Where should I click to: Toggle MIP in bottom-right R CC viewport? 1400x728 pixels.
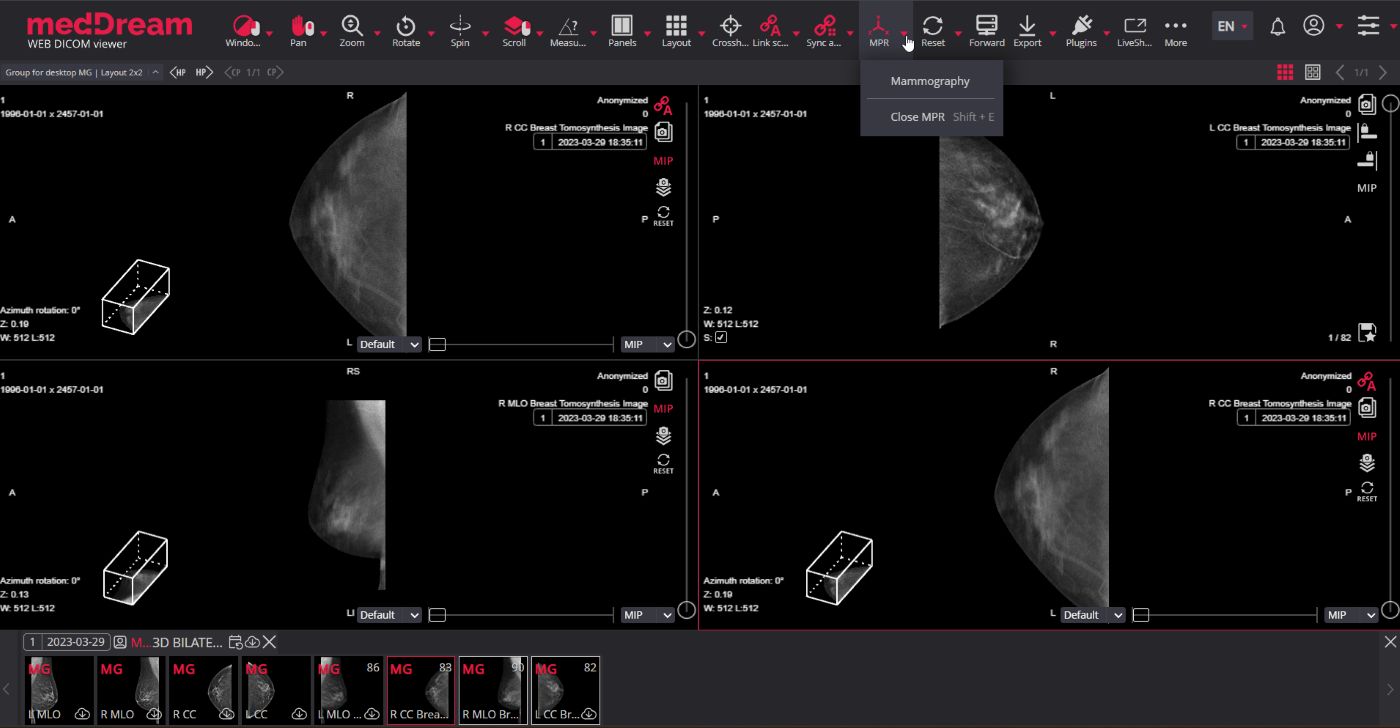point(1366,437)
